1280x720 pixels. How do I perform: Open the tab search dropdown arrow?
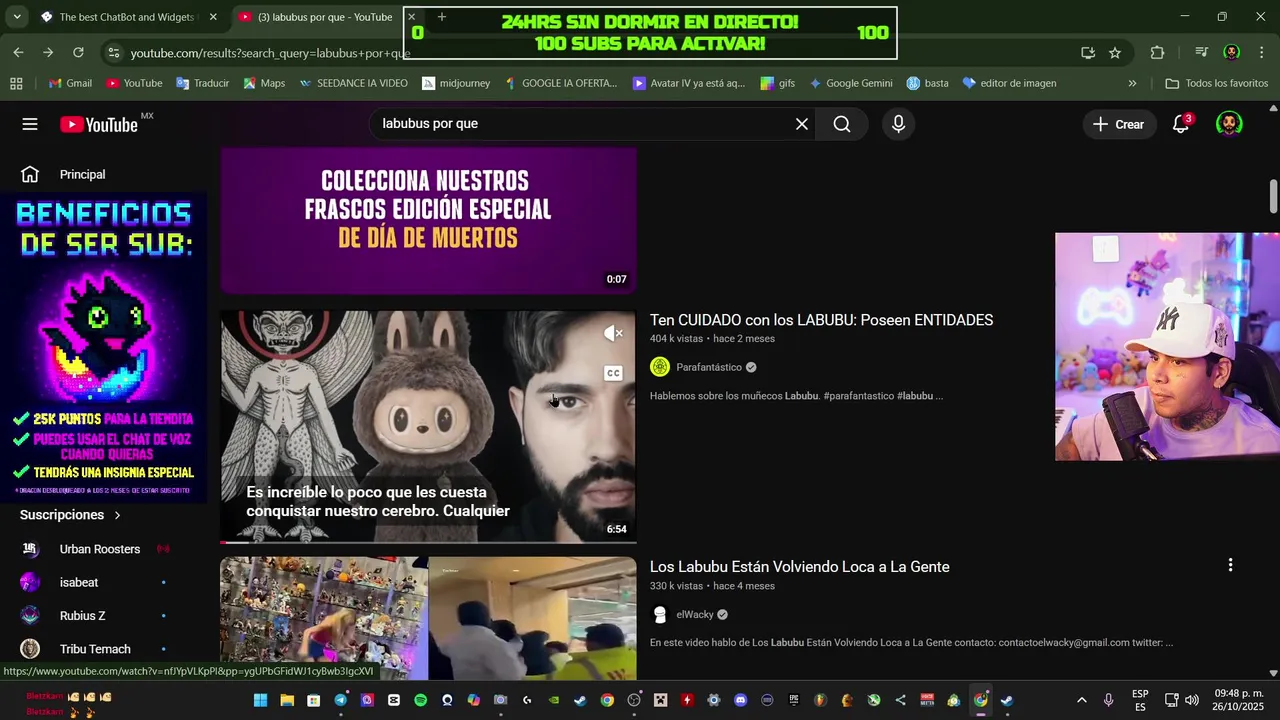coord(17,17)
